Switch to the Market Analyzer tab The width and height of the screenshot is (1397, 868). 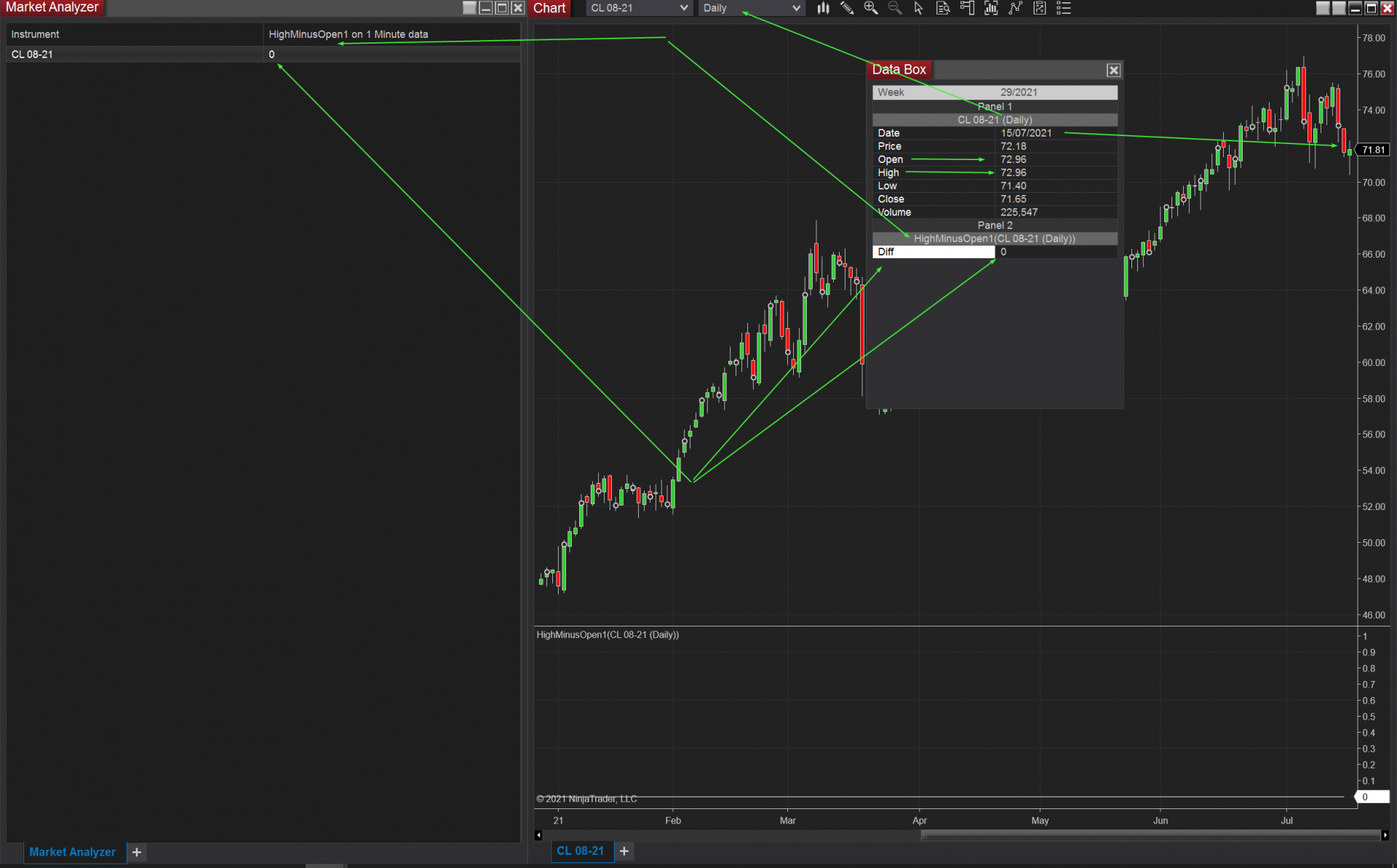click(72, 852)
